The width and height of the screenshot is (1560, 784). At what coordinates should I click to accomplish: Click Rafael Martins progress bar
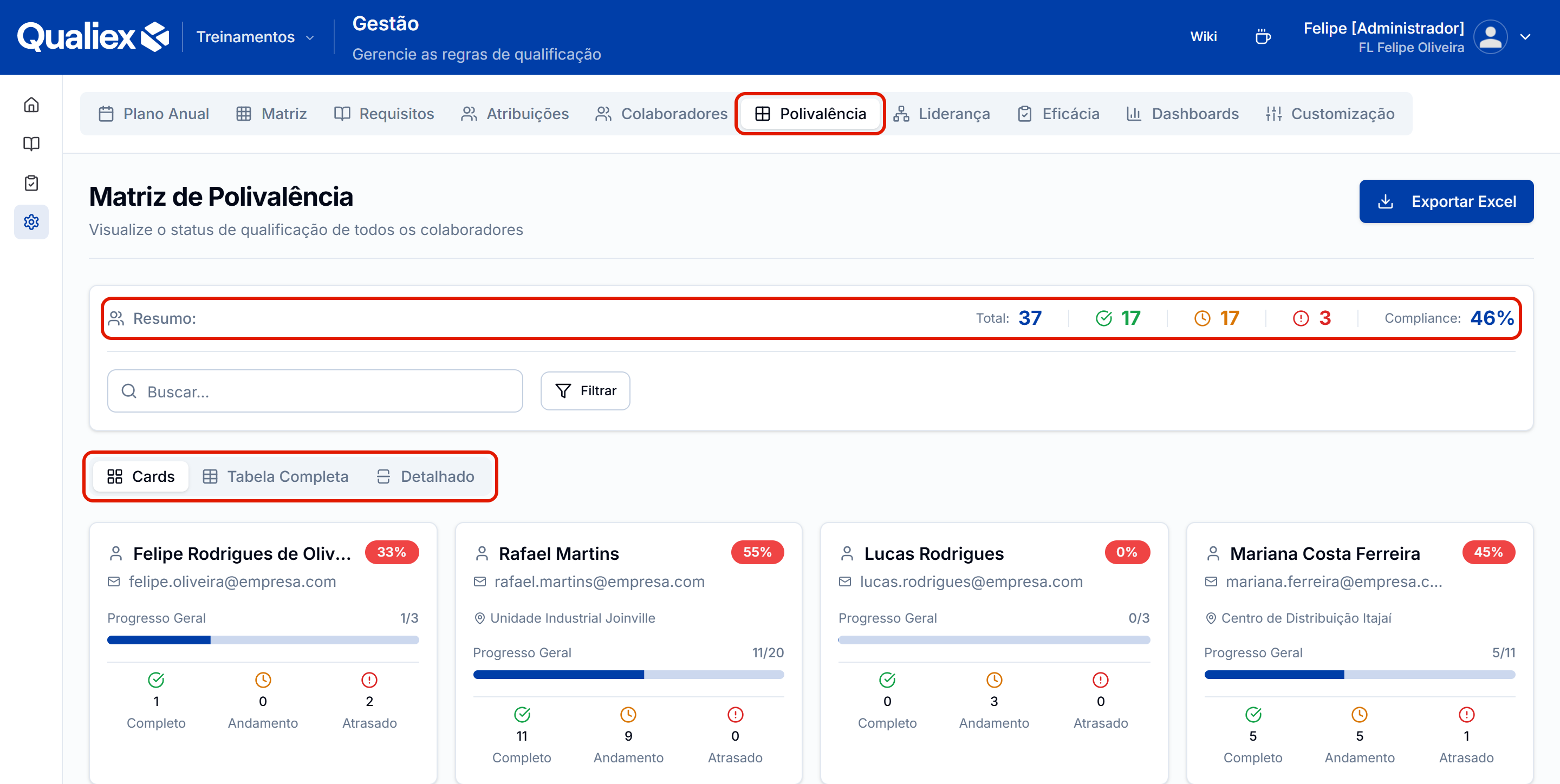628,675
